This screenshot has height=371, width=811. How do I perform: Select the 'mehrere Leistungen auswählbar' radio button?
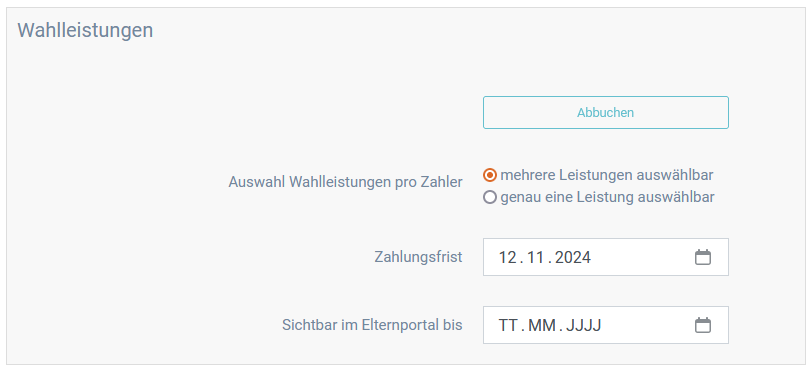(490, 175)
